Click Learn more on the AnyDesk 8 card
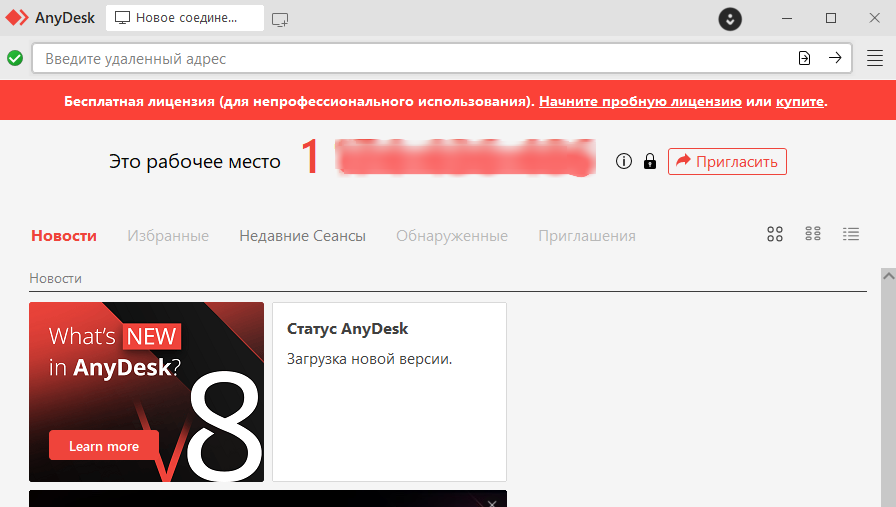The height and width of the screenshot is (507, 896). click(103, 446)
